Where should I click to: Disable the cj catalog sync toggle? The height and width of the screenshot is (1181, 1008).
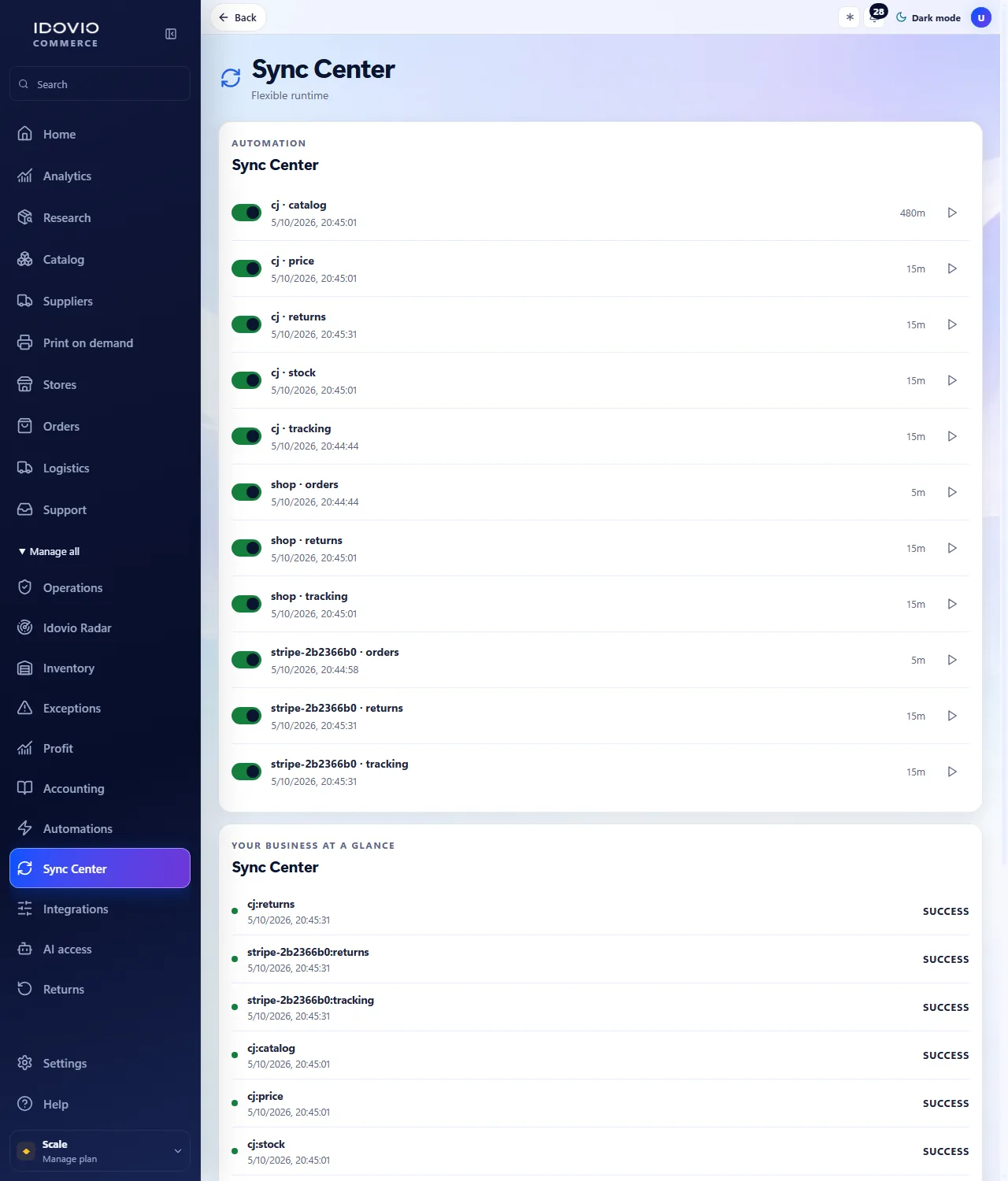[x=246, y=213]
